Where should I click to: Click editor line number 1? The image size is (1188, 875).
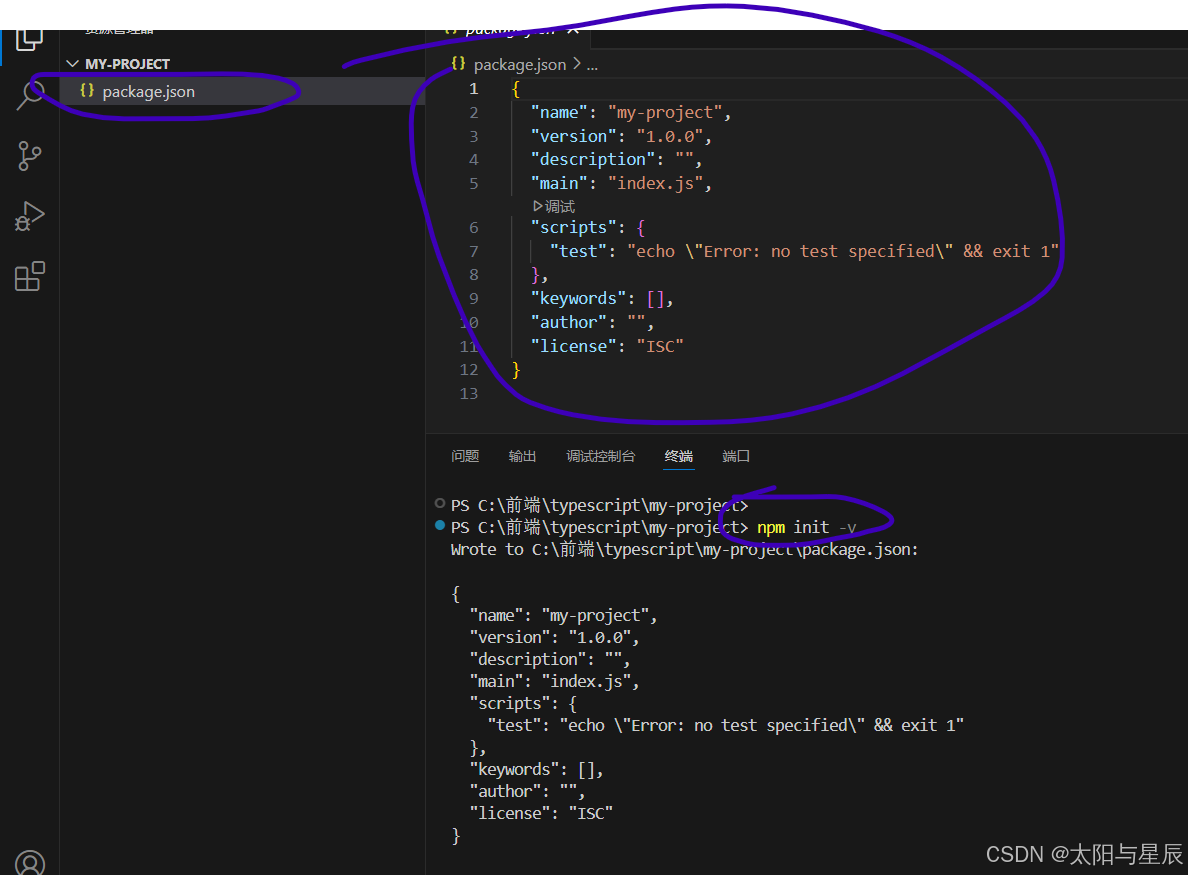click(474, 89)
